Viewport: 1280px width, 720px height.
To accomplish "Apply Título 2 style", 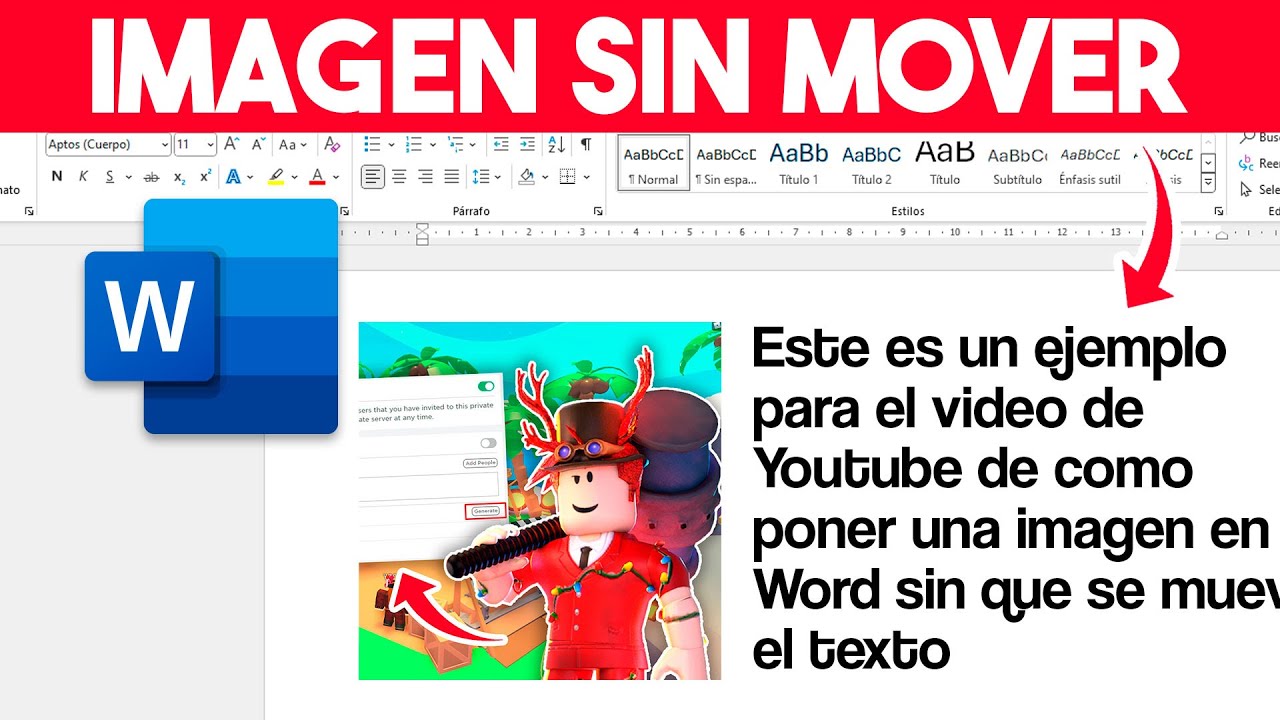I will coord(872,163).
